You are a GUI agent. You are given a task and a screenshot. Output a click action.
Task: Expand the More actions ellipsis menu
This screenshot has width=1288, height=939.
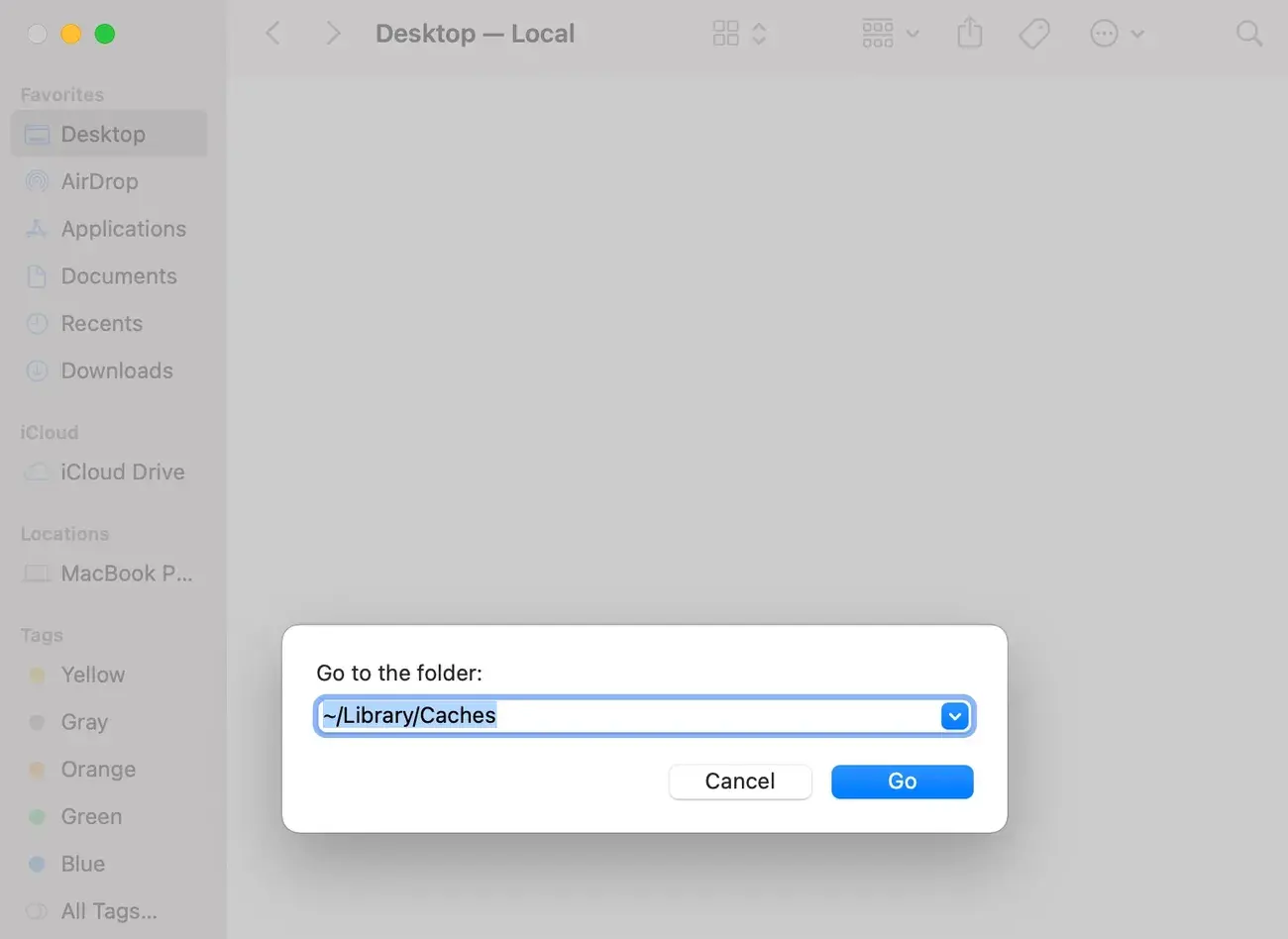tap(1116, 34)
